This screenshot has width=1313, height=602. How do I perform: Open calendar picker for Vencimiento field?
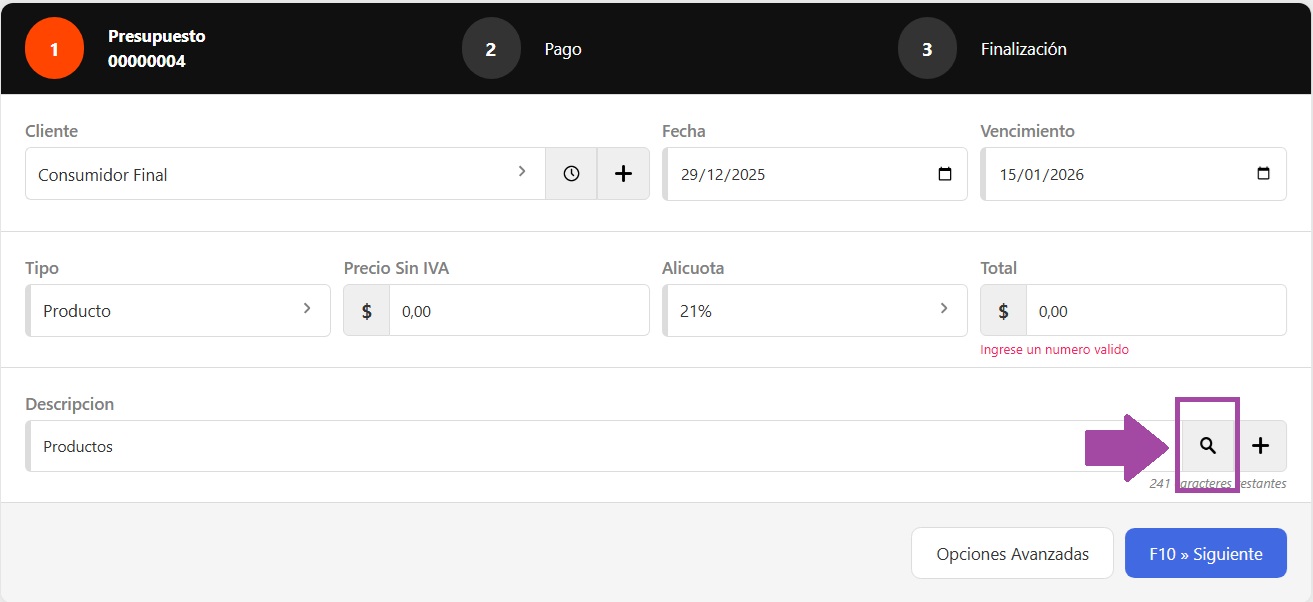1263,174
